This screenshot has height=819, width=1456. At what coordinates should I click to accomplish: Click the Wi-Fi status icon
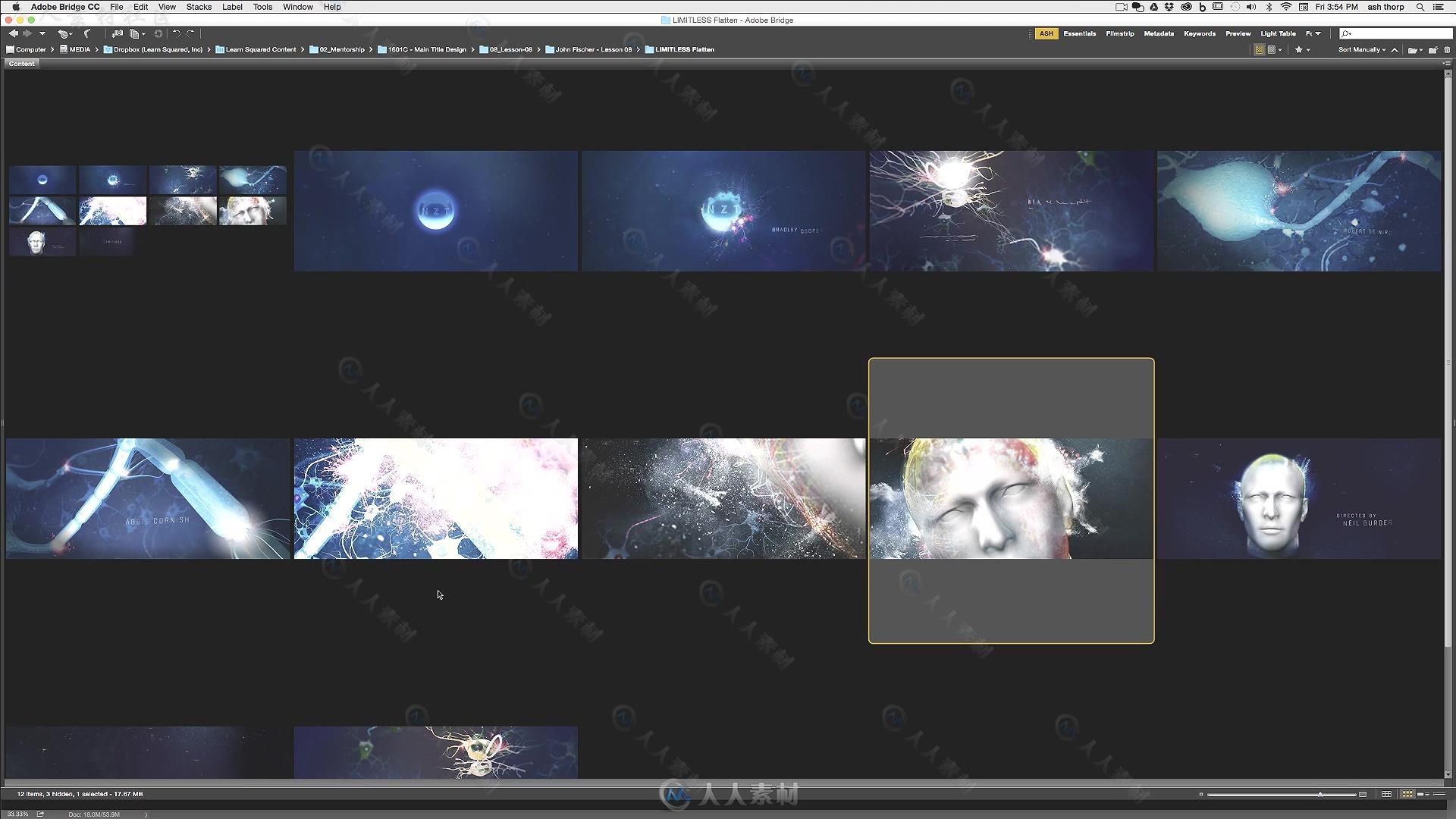click(1286, 7)
